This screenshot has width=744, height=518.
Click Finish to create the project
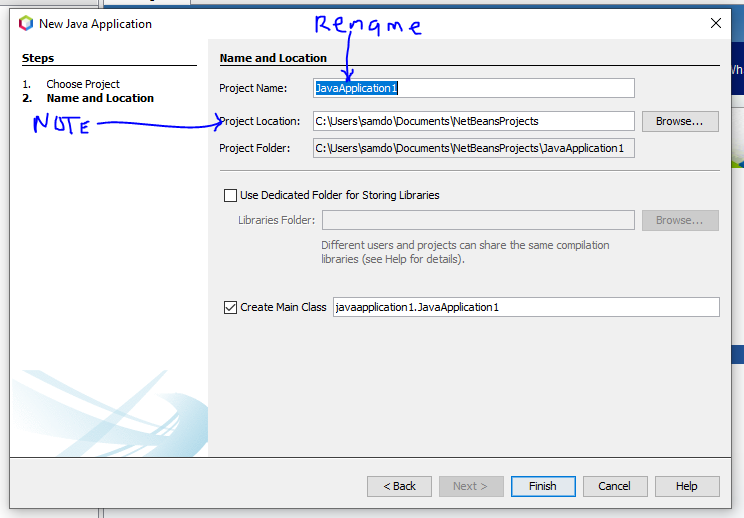coord(543,487)
